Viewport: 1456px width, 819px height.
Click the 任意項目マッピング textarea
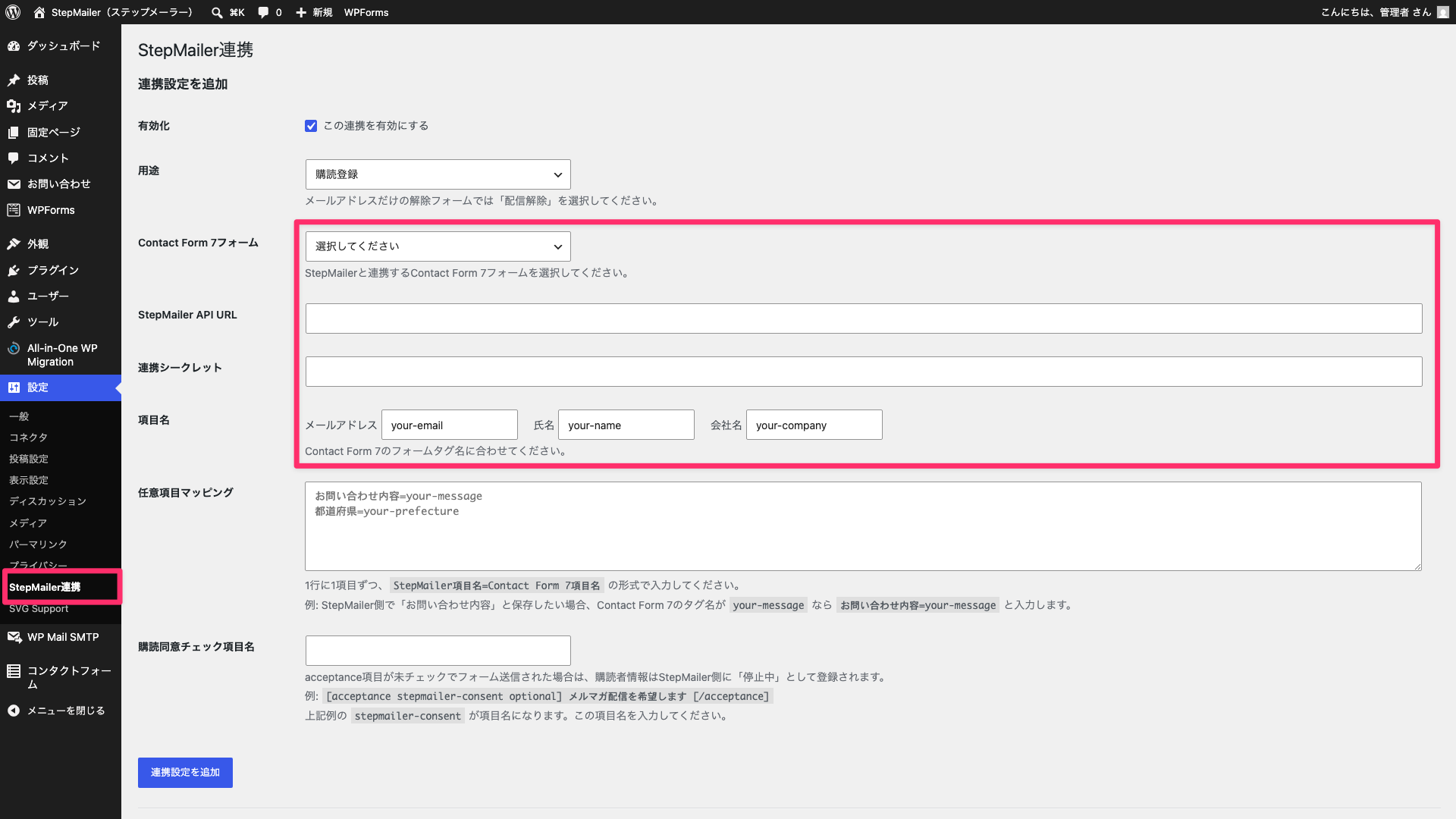click(863, 526)
